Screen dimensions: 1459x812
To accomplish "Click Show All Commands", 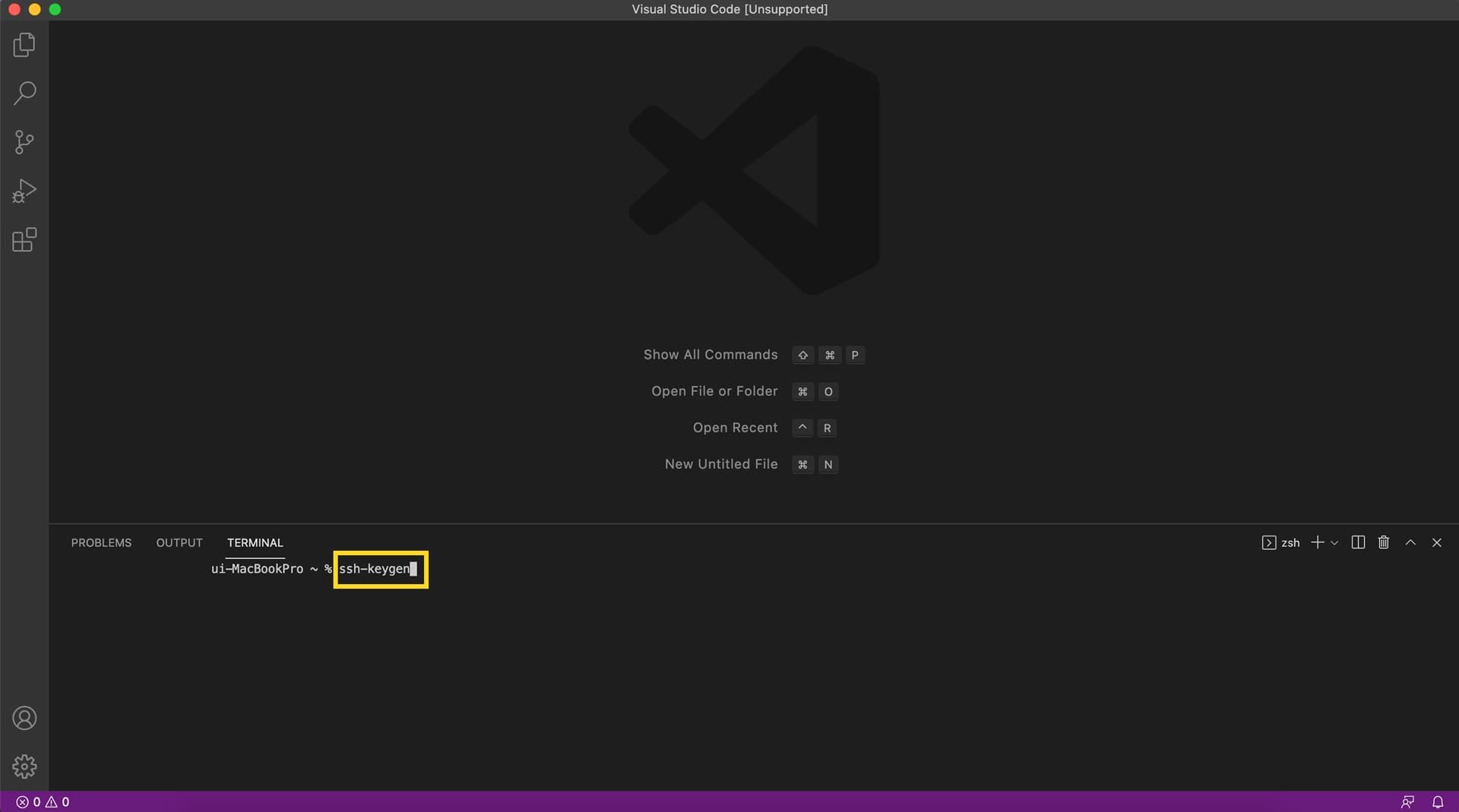I will [710, 355].
